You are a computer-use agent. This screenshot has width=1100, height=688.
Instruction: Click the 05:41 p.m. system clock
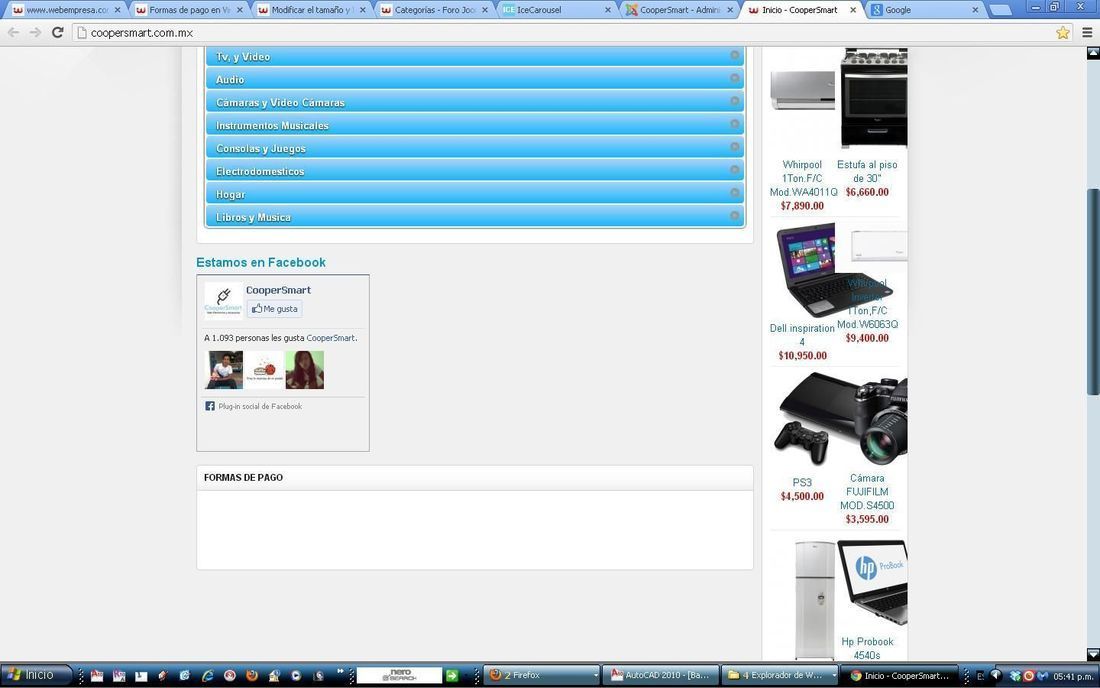(x=1073, y=676)
